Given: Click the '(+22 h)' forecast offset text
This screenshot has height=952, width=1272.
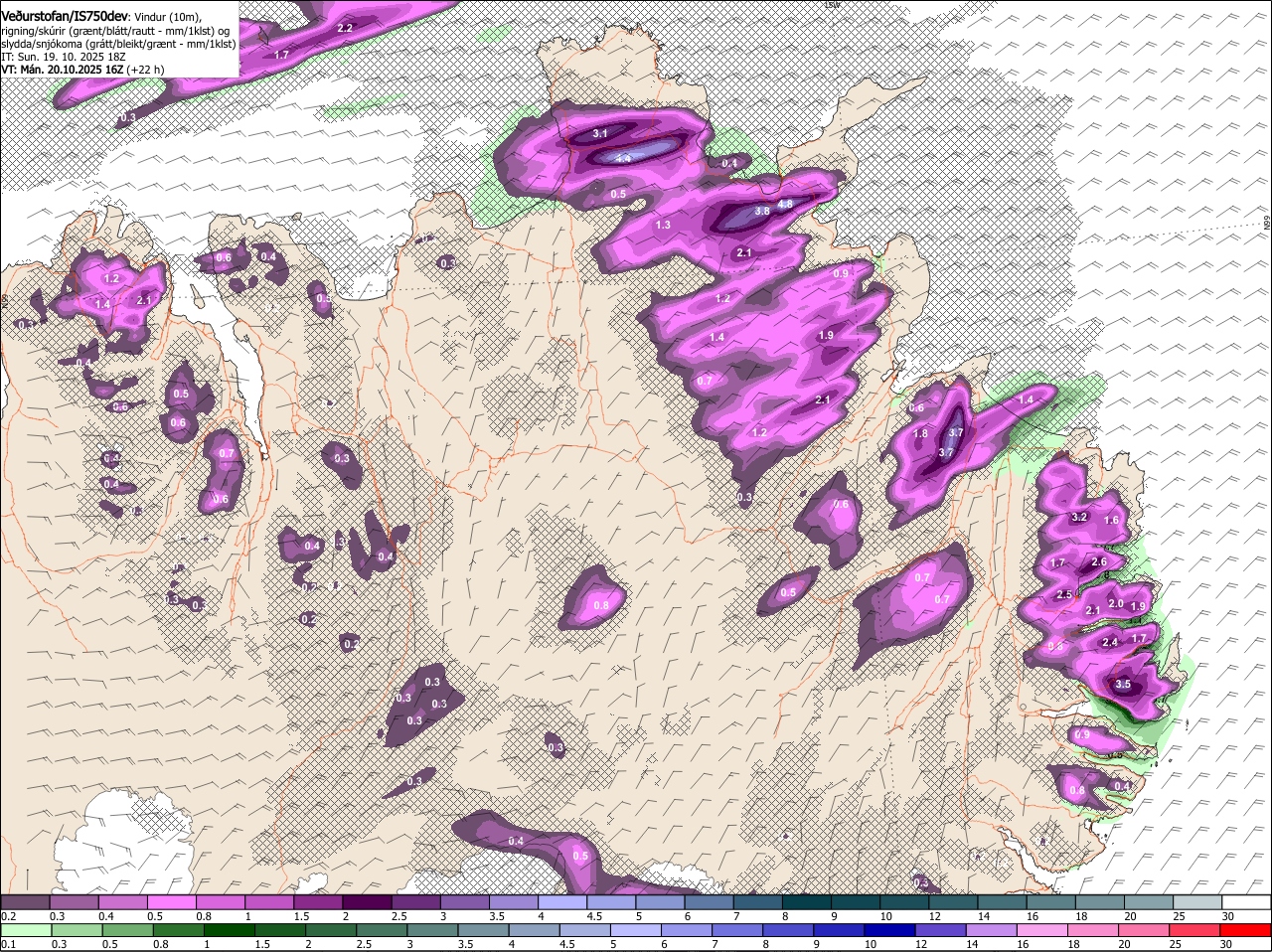Looking at the screenshot, I should pos(146,70).
